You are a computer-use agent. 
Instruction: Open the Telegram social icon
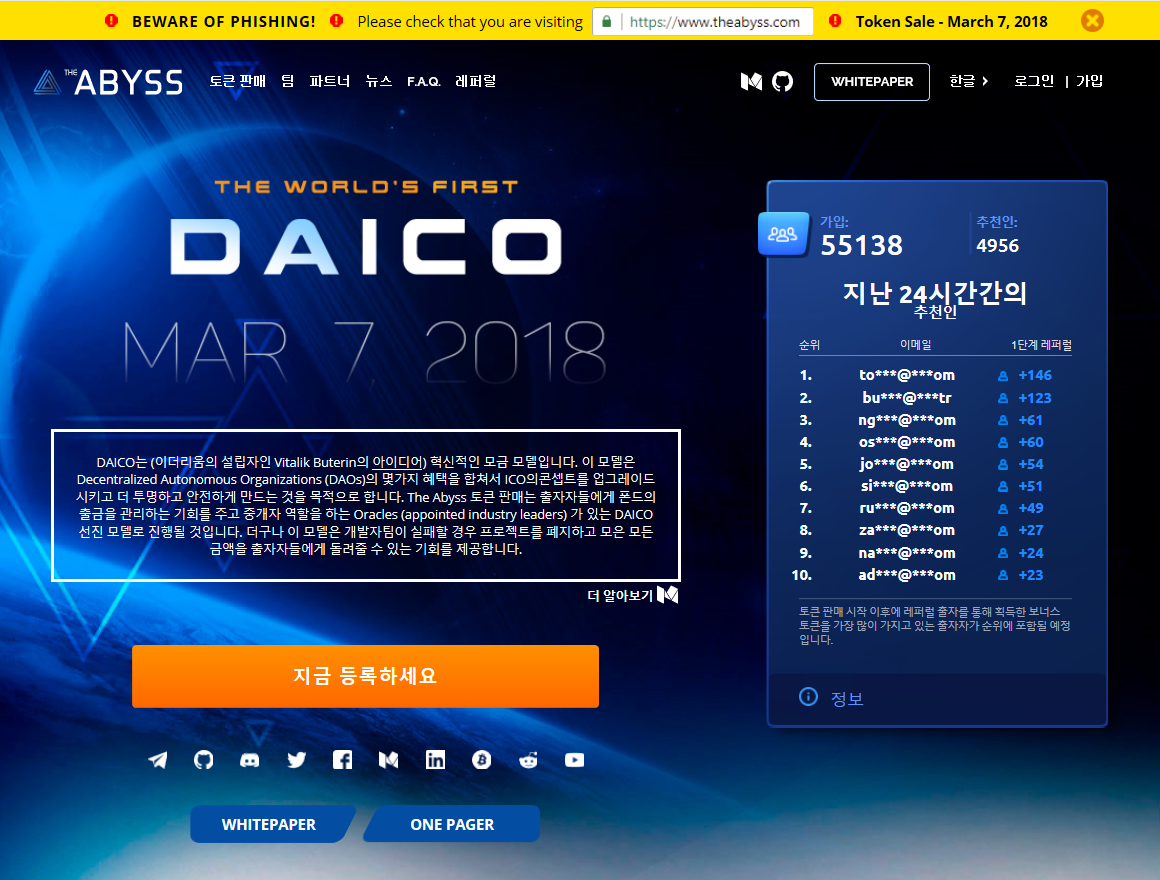158,759
